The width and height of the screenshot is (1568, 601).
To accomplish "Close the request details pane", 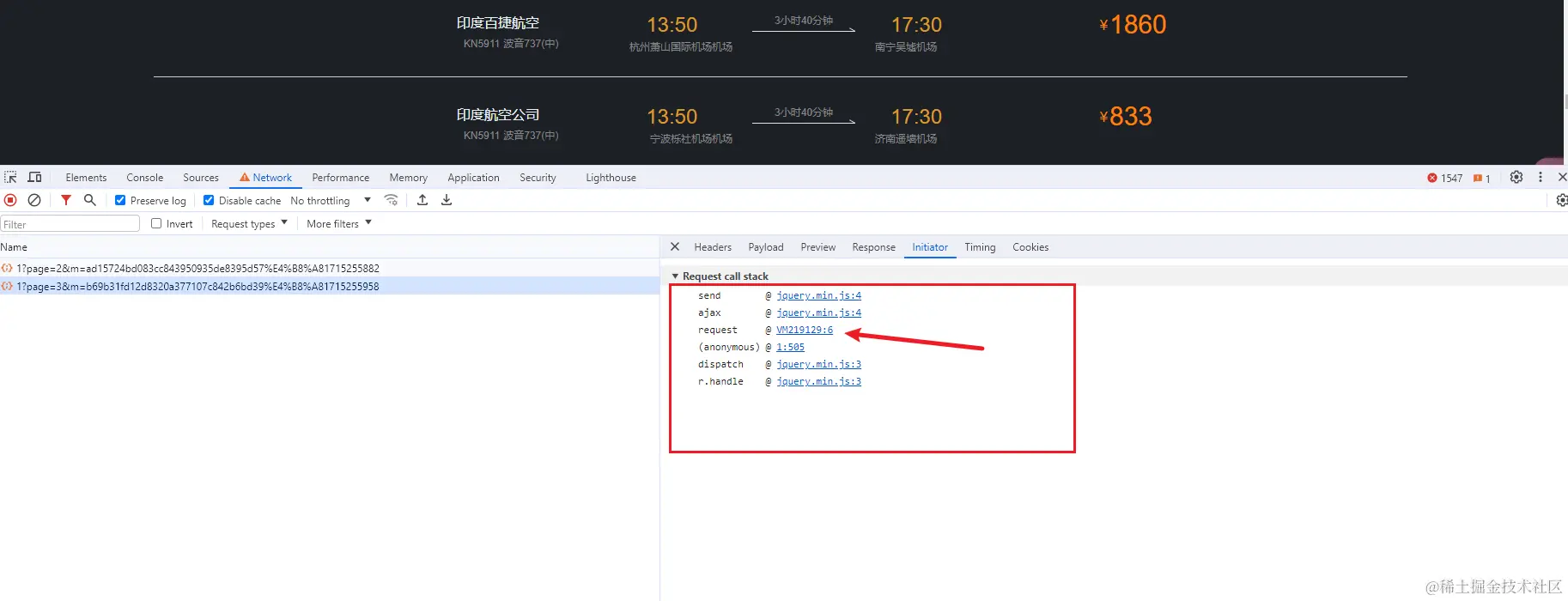I will (x=675, y=246).
